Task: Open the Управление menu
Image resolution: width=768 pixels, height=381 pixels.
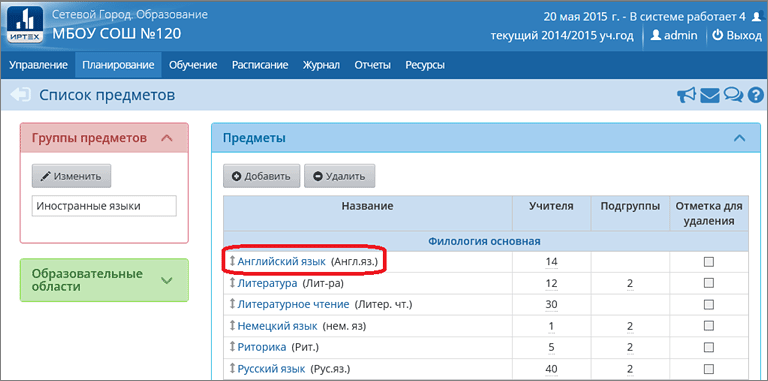Action: click(38, 65)
